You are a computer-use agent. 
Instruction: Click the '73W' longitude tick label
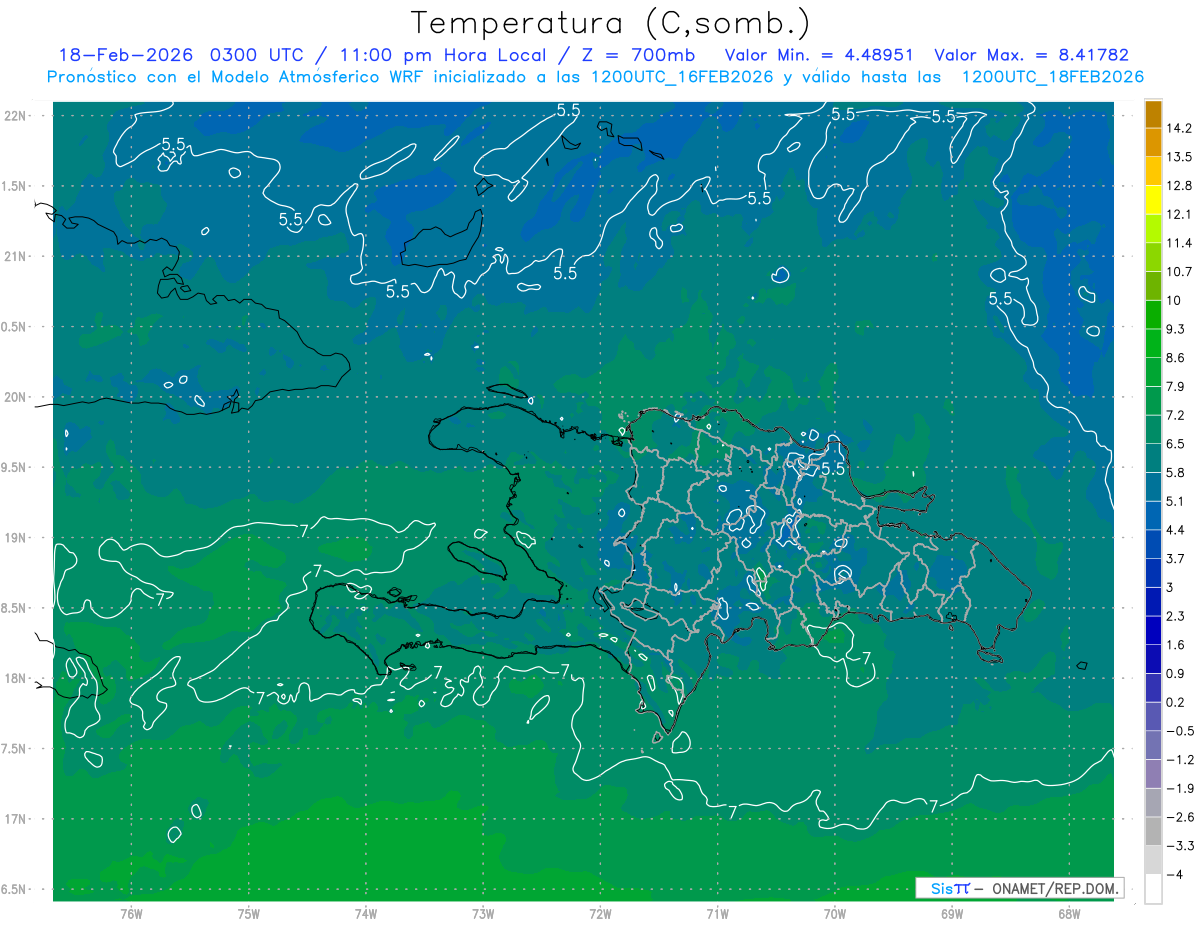pos(483,914)
